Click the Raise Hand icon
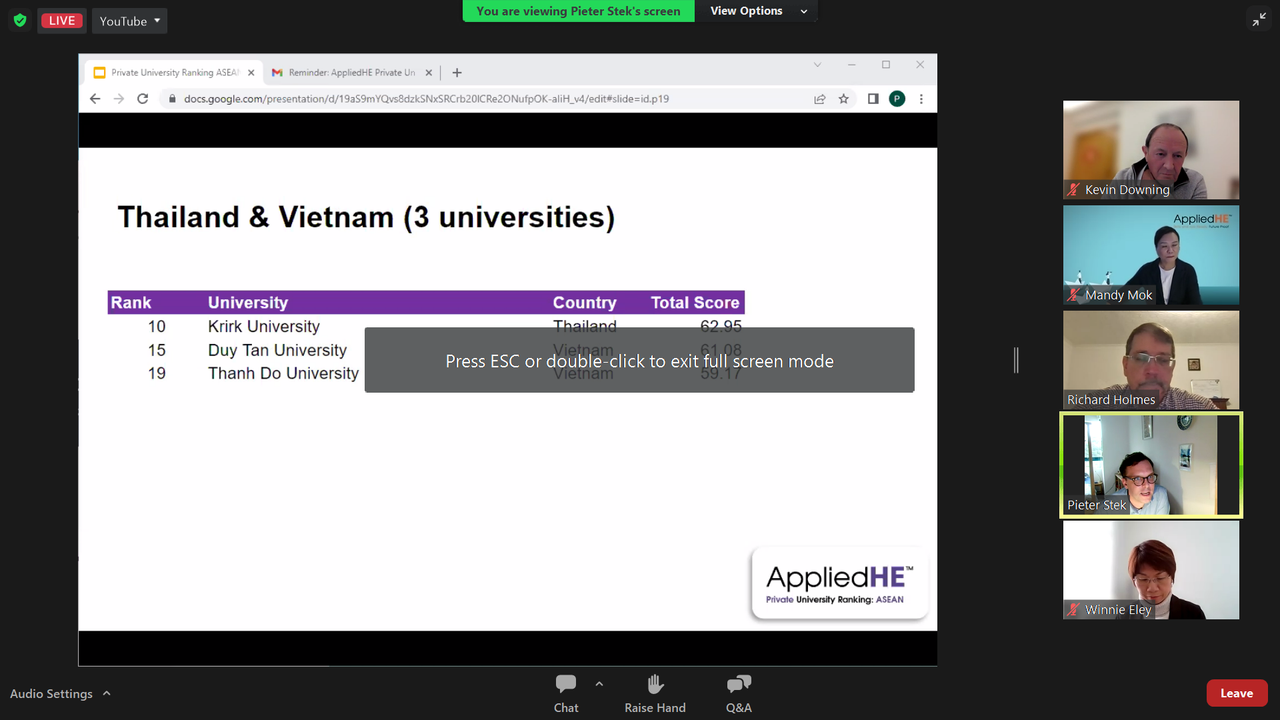The width and height of the screenshot is (1280, 720). (654, 692)
